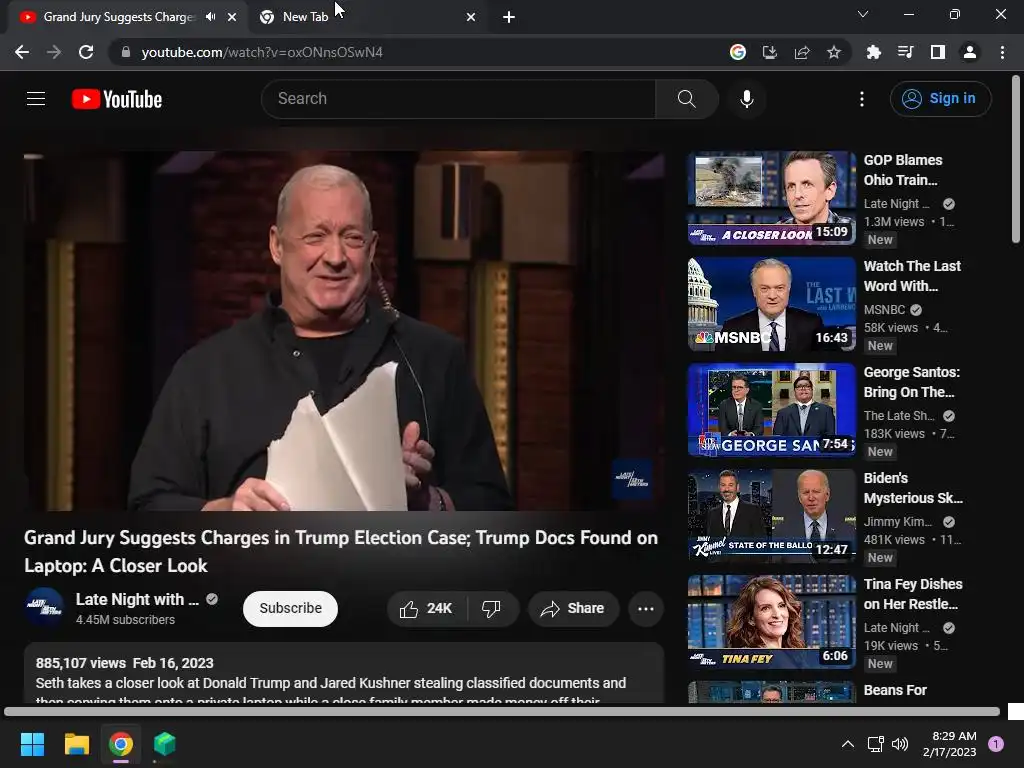Mute the Grand Jury tab audio icon
Viewport: 1024px width, 768px height.
click(210, 17)
